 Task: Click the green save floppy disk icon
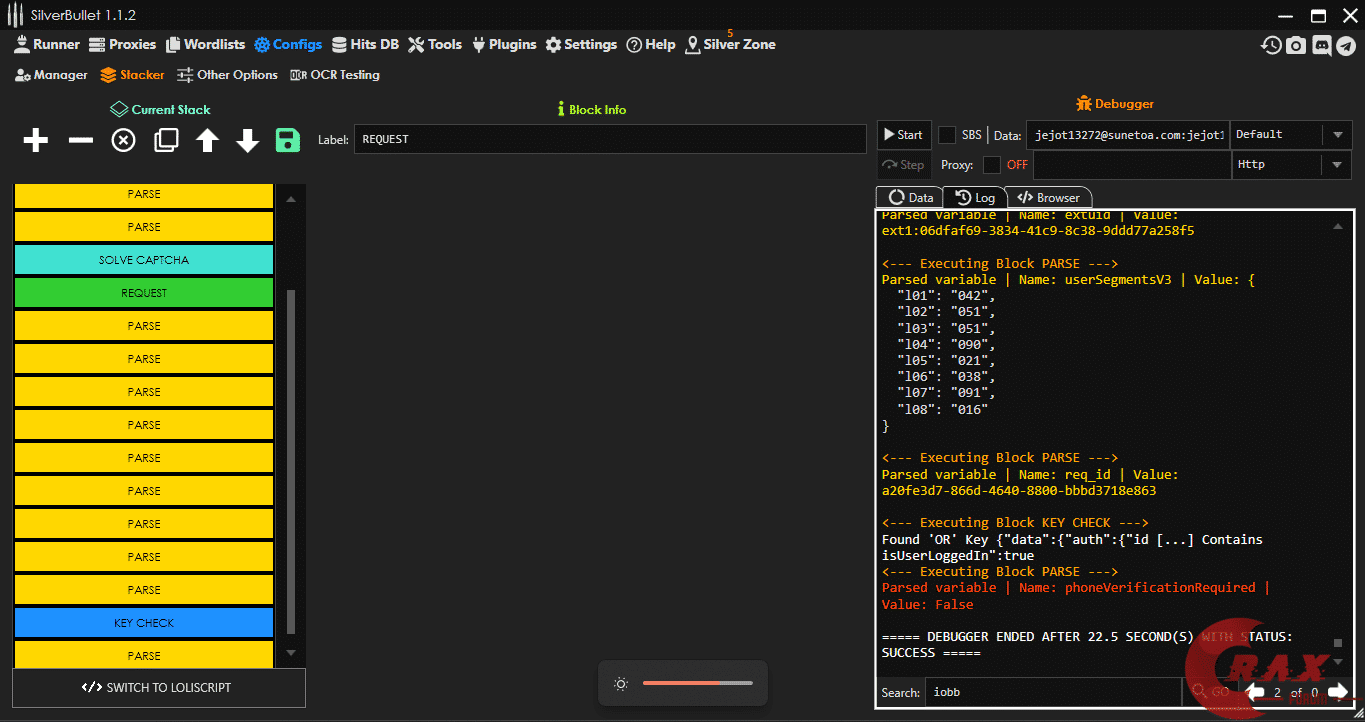[x=288, y=140]
